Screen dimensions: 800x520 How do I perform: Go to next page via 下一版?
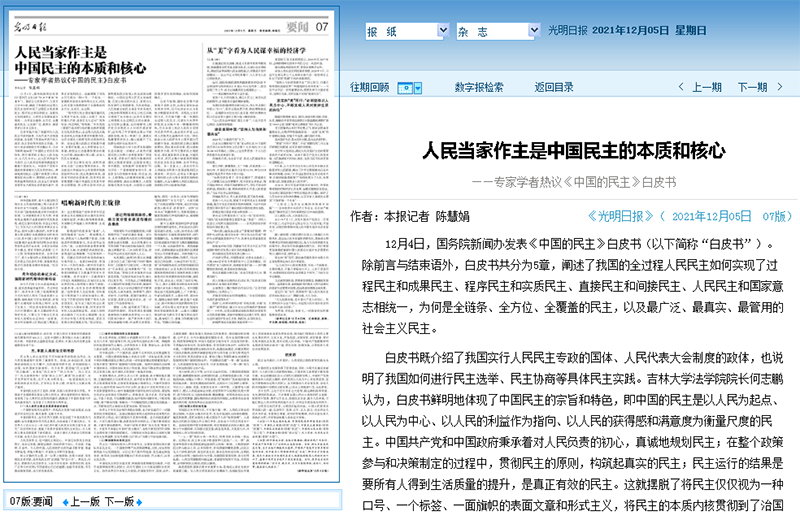[x=119, y=502]
